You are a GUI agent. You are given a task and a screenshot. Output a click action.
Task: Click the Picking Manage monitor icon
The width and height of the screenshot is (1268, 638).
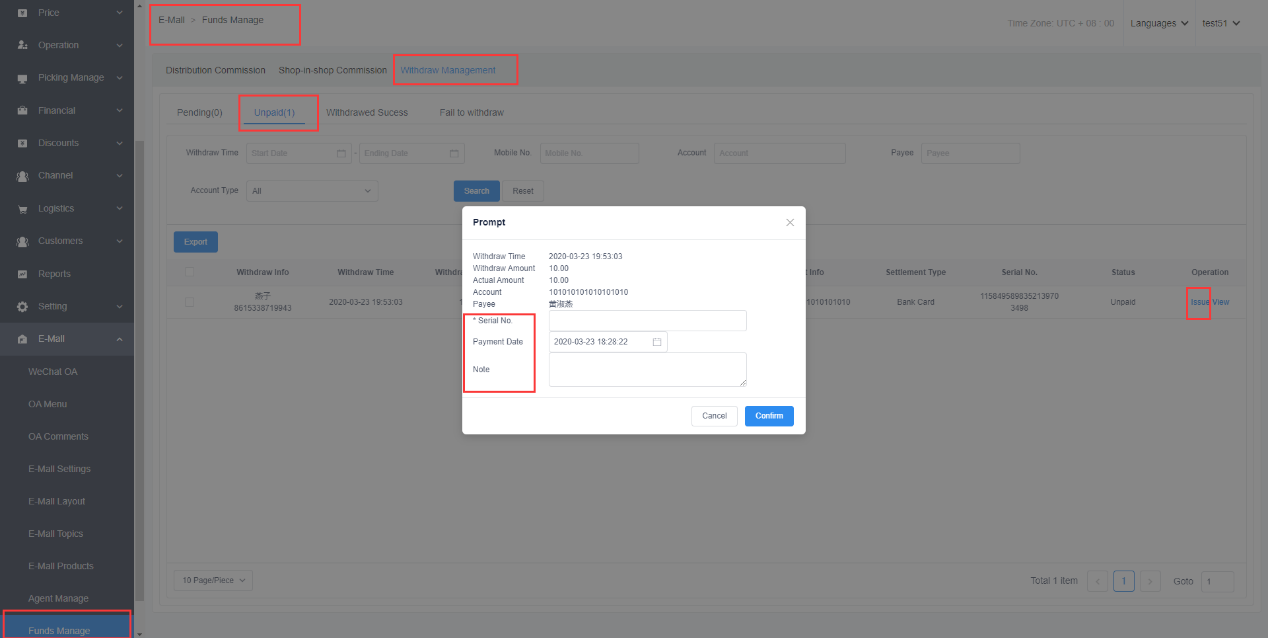click(x=22, y=78)
